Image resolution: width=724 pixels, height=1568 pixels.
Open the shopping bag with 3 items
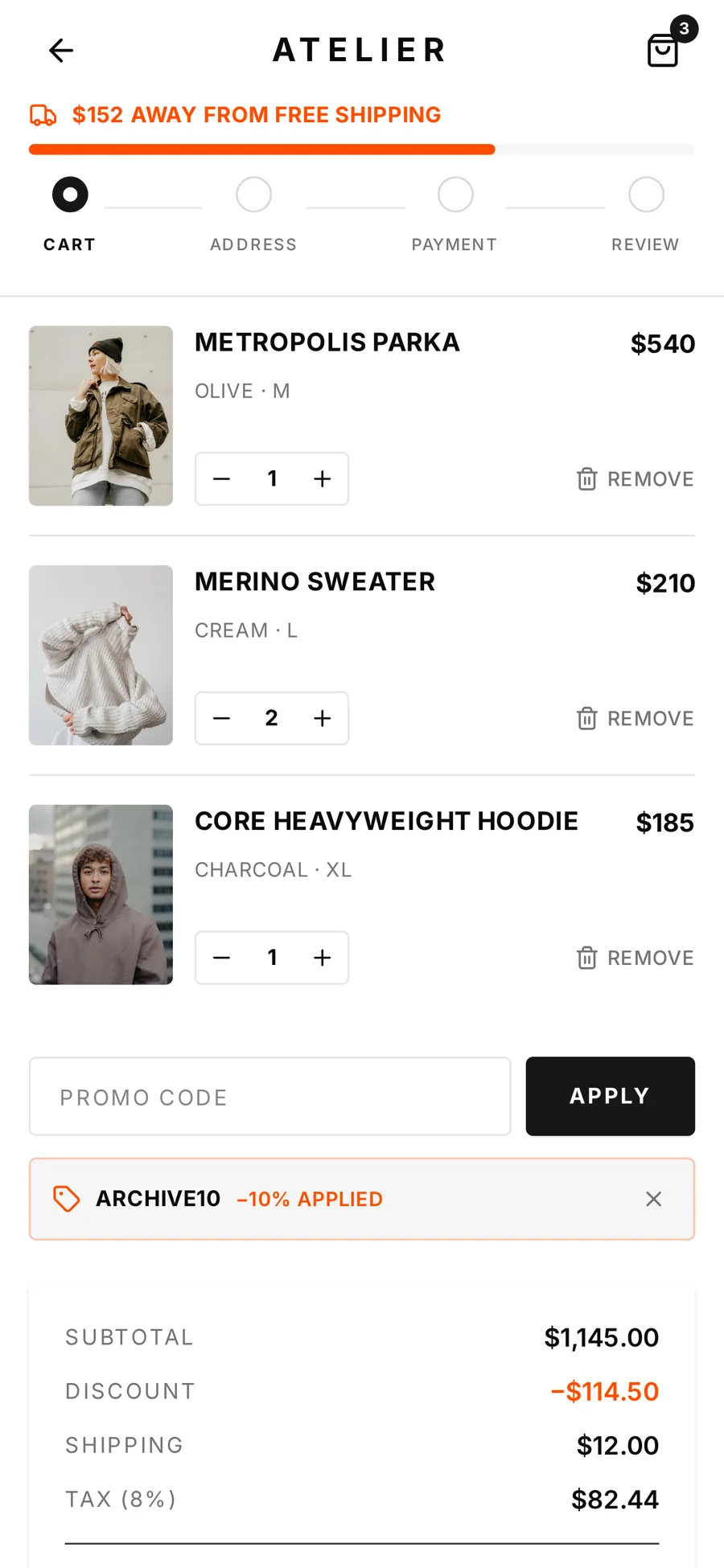click(664, 50)
